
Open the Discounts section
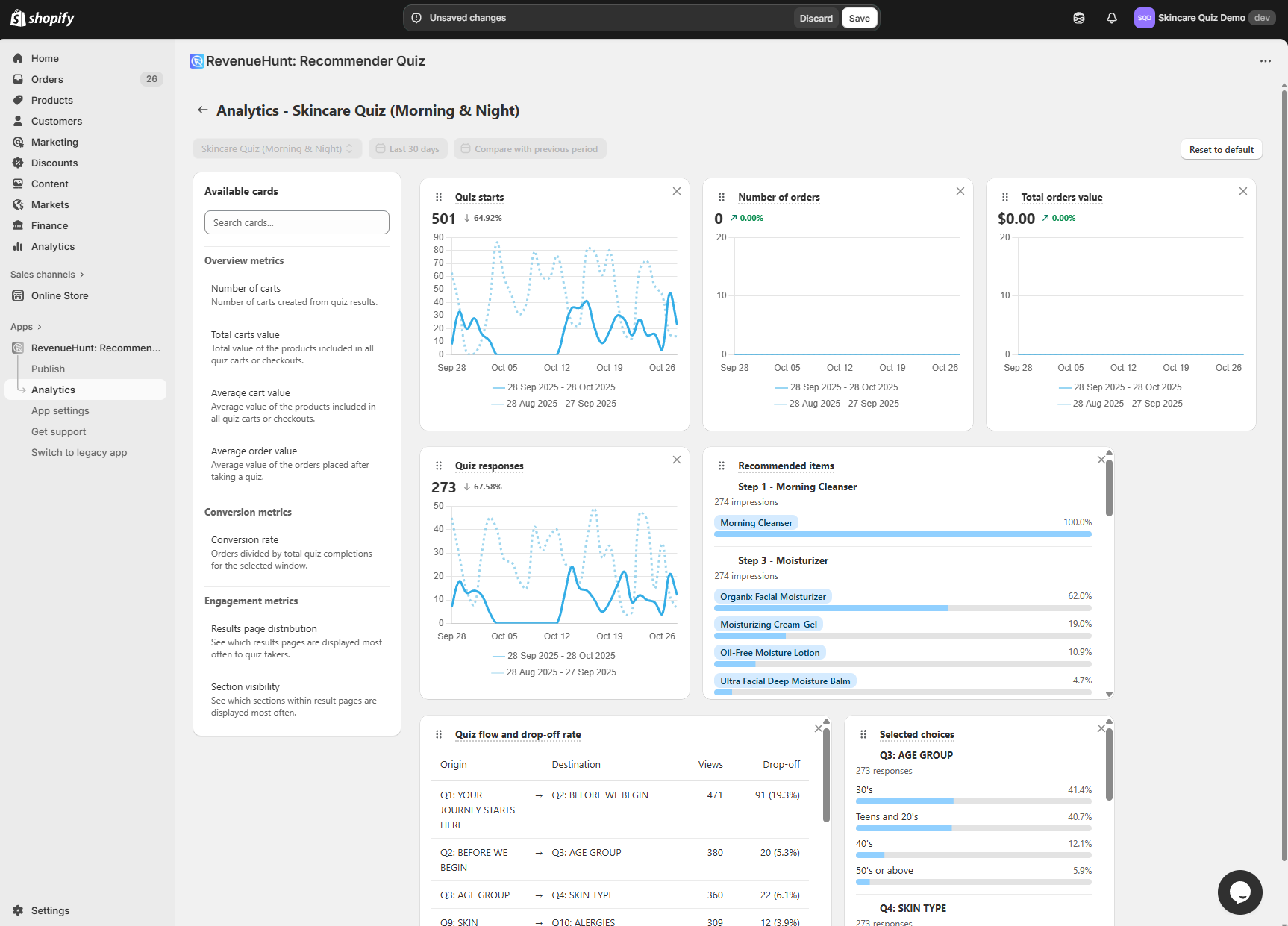coord(52,163)
